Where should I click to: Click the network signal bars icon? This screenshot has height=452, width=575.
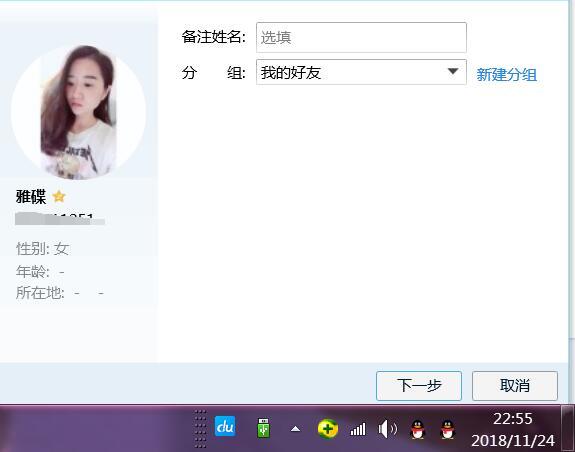pyautogui.click(x=358, y=429)
